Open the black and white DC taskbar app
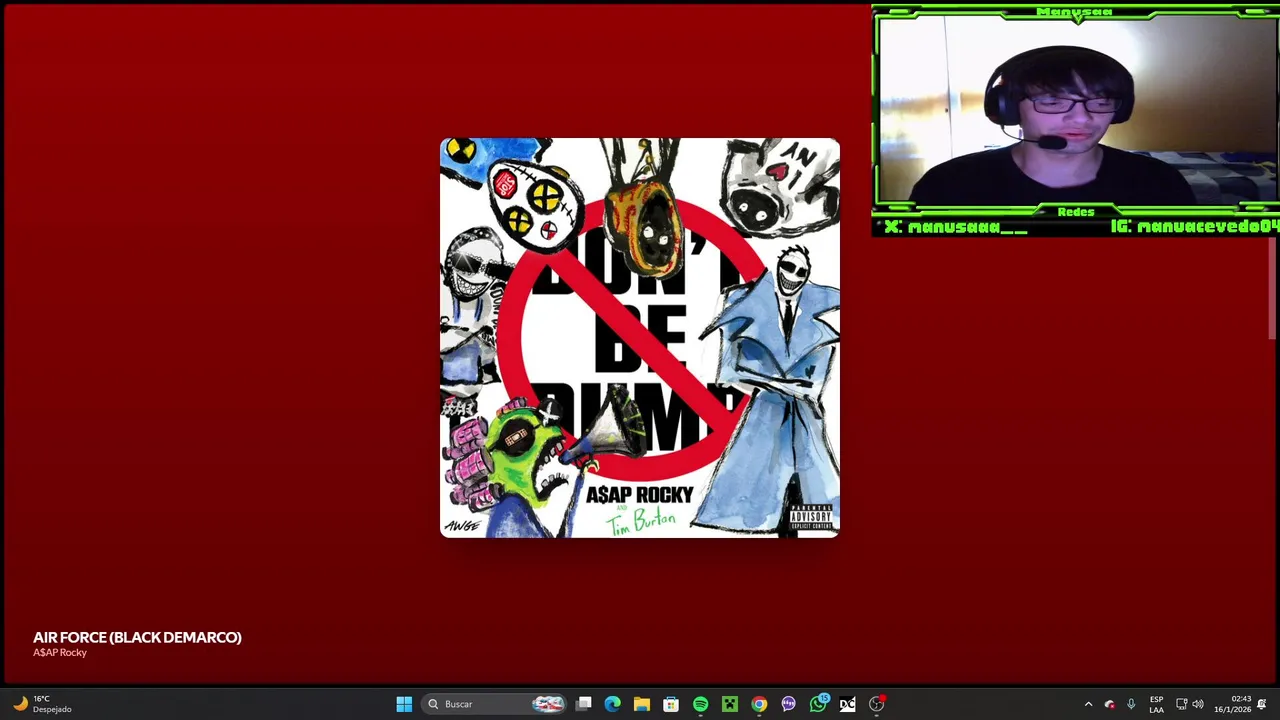The image size is (1280, 720). pyautogui.click(x=847, y=704)
